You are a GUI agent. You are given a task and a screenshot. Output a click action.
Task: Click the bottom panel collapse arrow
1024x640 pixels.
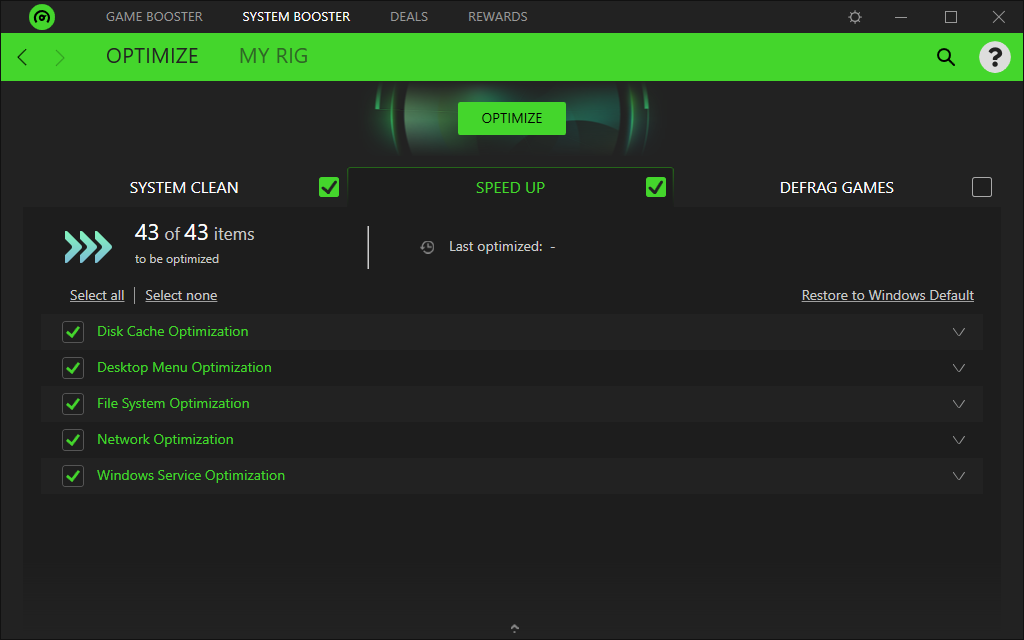pyautogui.click(x=515, y=628)
